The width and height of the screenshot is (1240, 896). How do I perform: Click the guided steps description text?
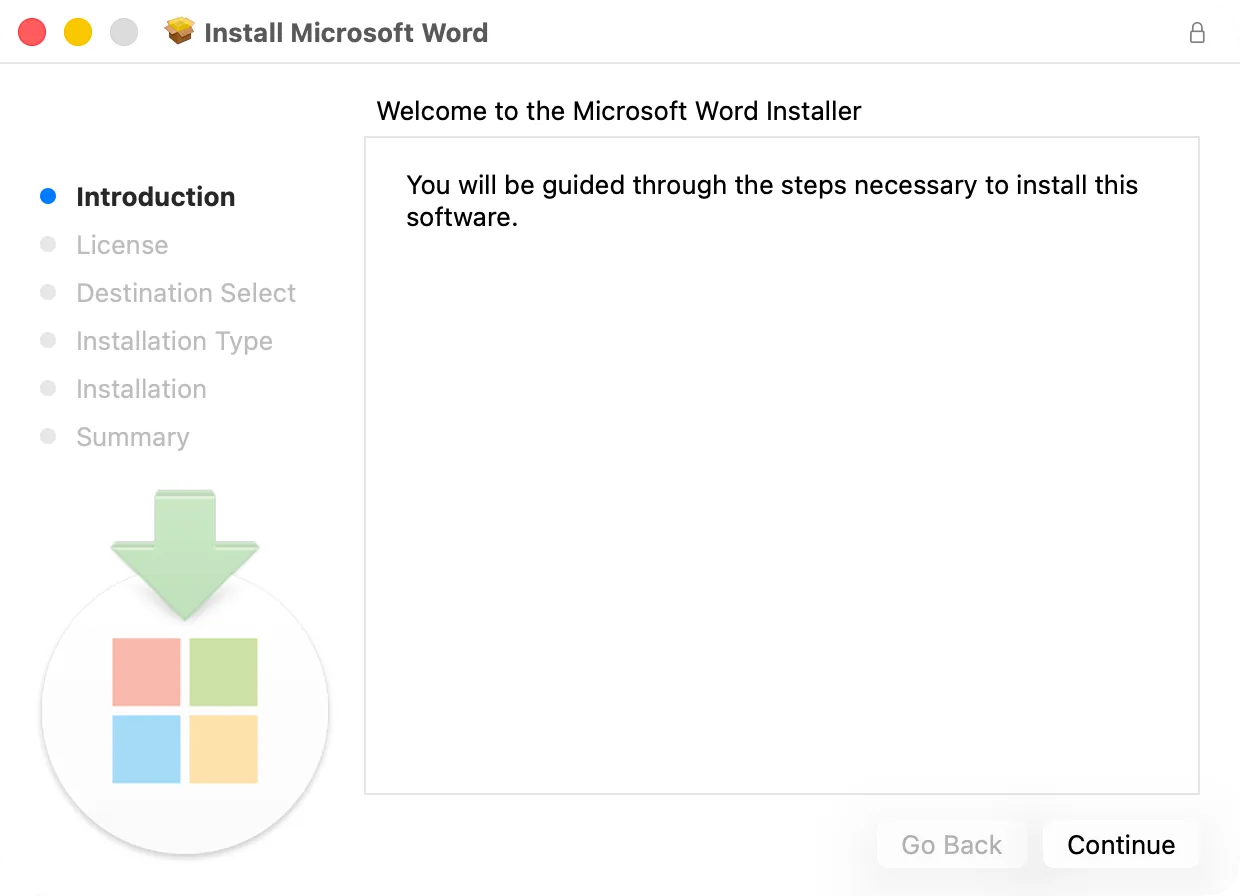coord(772,201)
